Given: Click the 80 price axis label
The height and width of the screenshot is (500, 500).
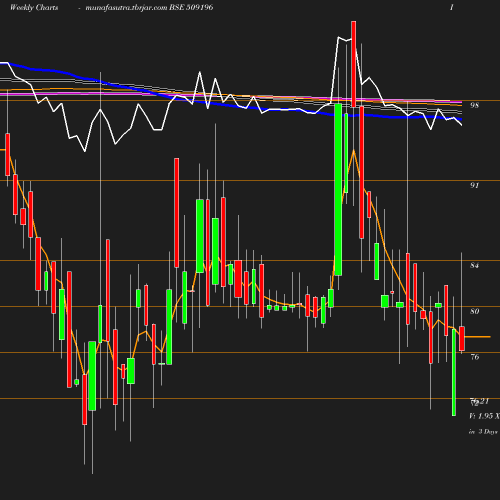Looking at the screenshot, I should tap(474, 311).
